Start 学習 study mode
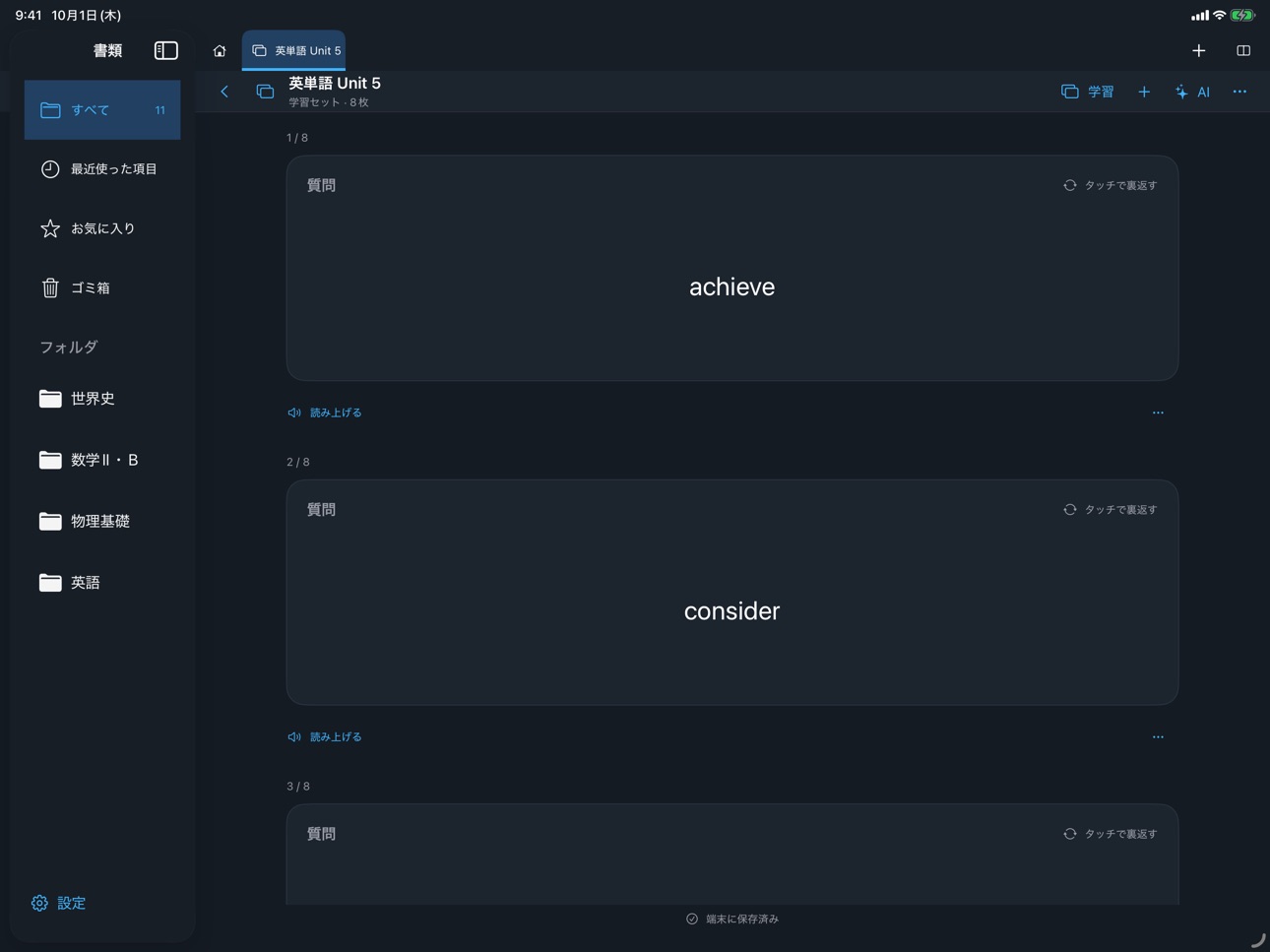The height and width of the screenshot is (952, 1270). click(1088, 92)
